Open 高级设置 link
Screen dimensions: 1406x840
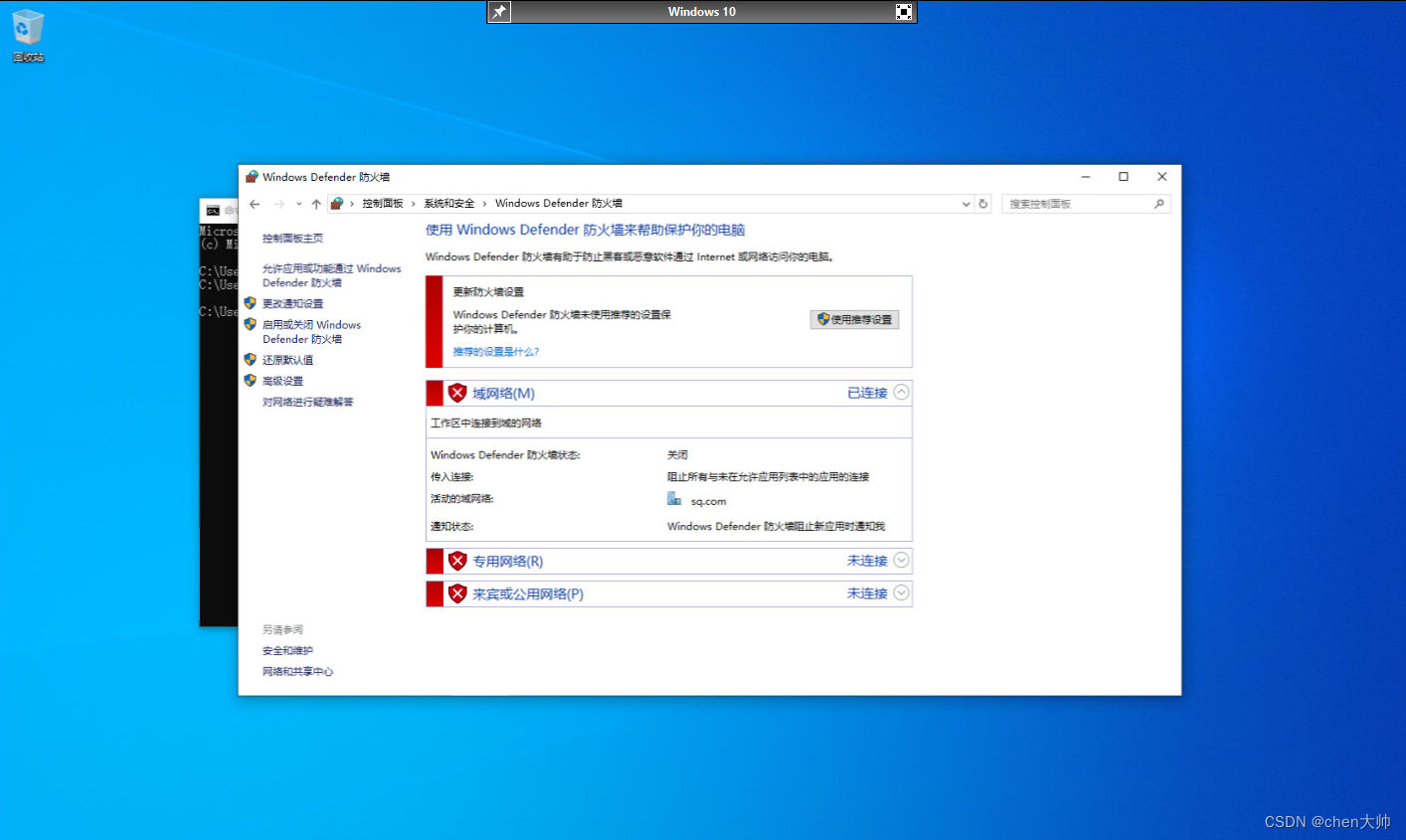pos(282,381)
